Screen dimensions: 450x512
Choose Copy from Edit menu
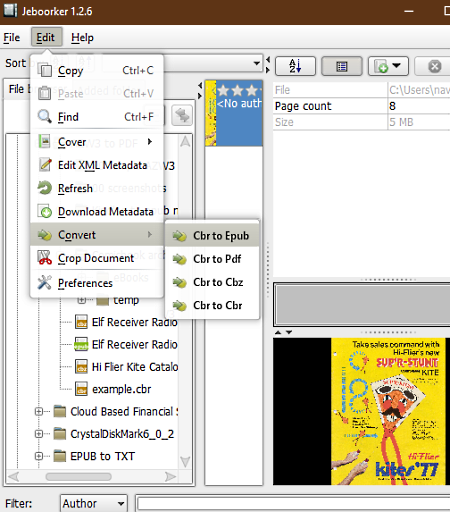click(97, 70)
